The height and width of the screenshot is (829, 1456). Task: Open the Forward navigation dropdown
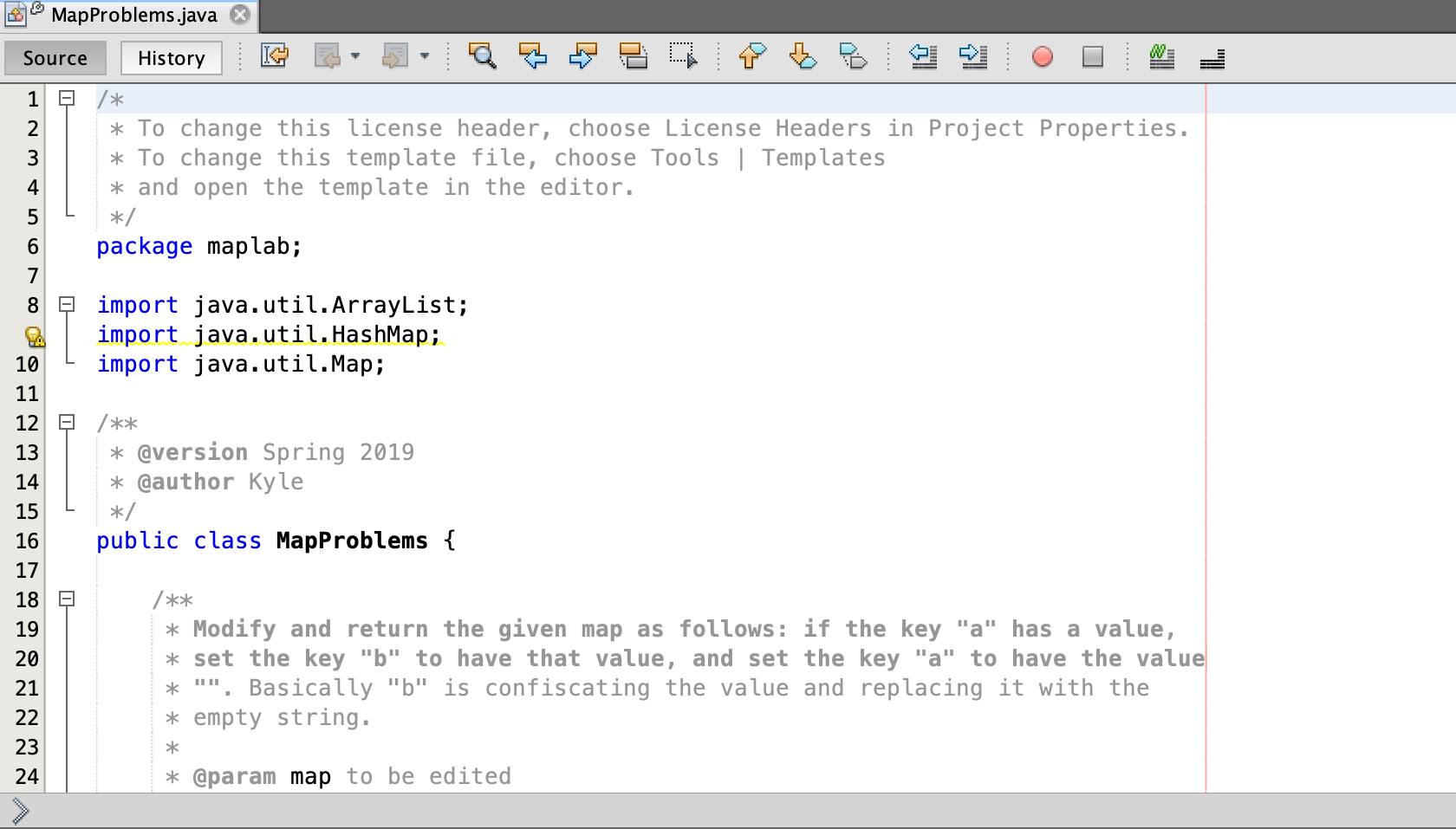424,57
